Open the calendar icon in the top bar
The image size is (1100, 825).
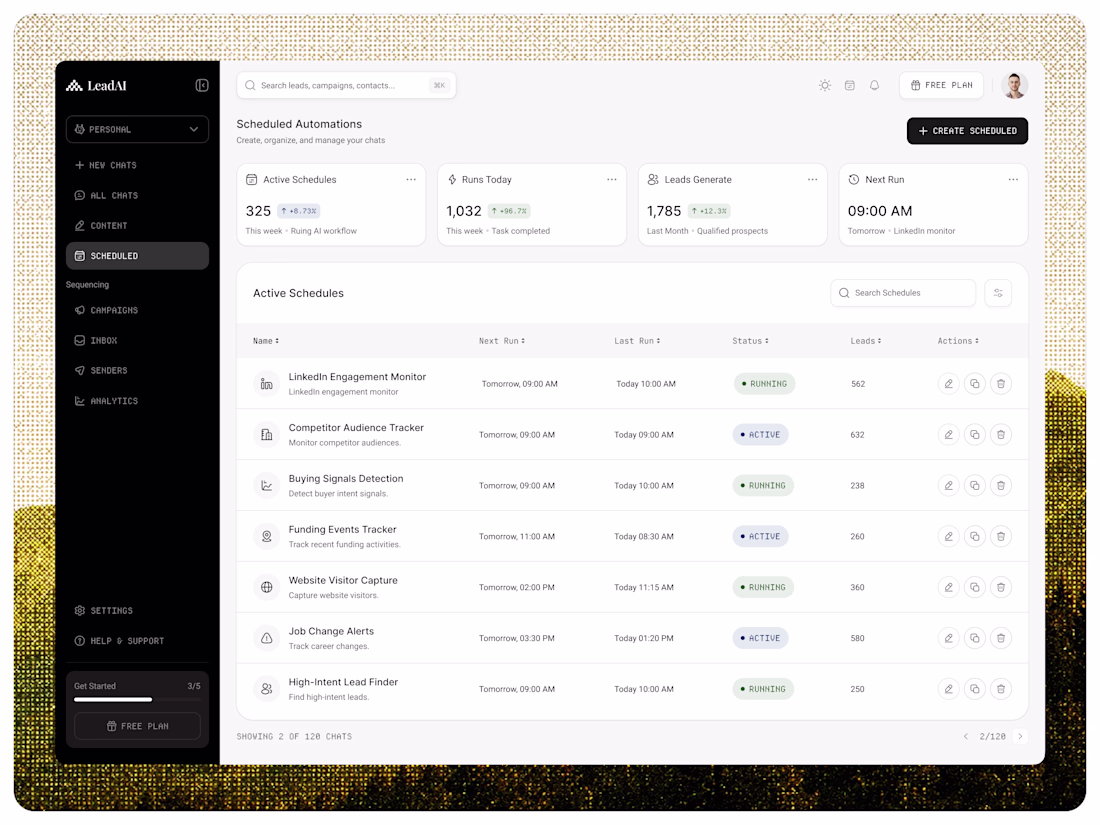(850, 86)
